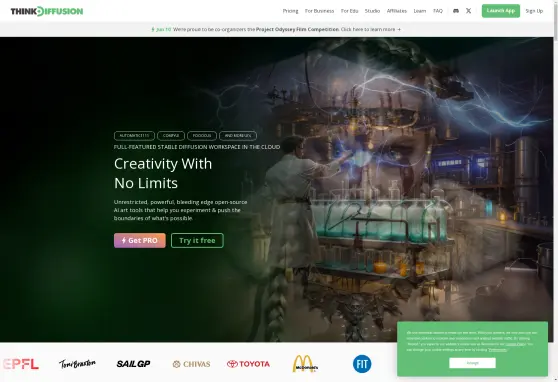This screenshot has width=558, height=382.
Task: Open the Pricing menu item
Action: [x=290, y=11]
